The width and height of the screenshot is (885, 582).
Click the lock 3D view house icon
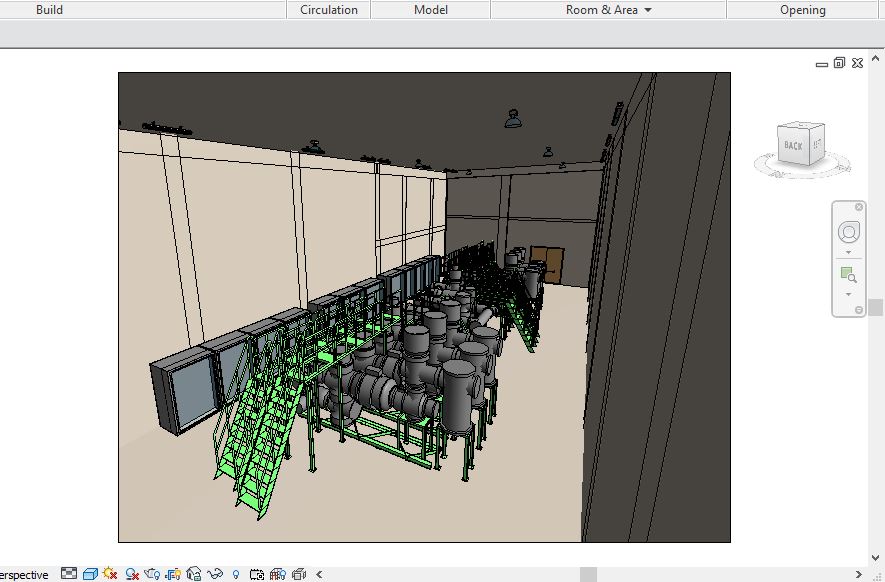194,574
